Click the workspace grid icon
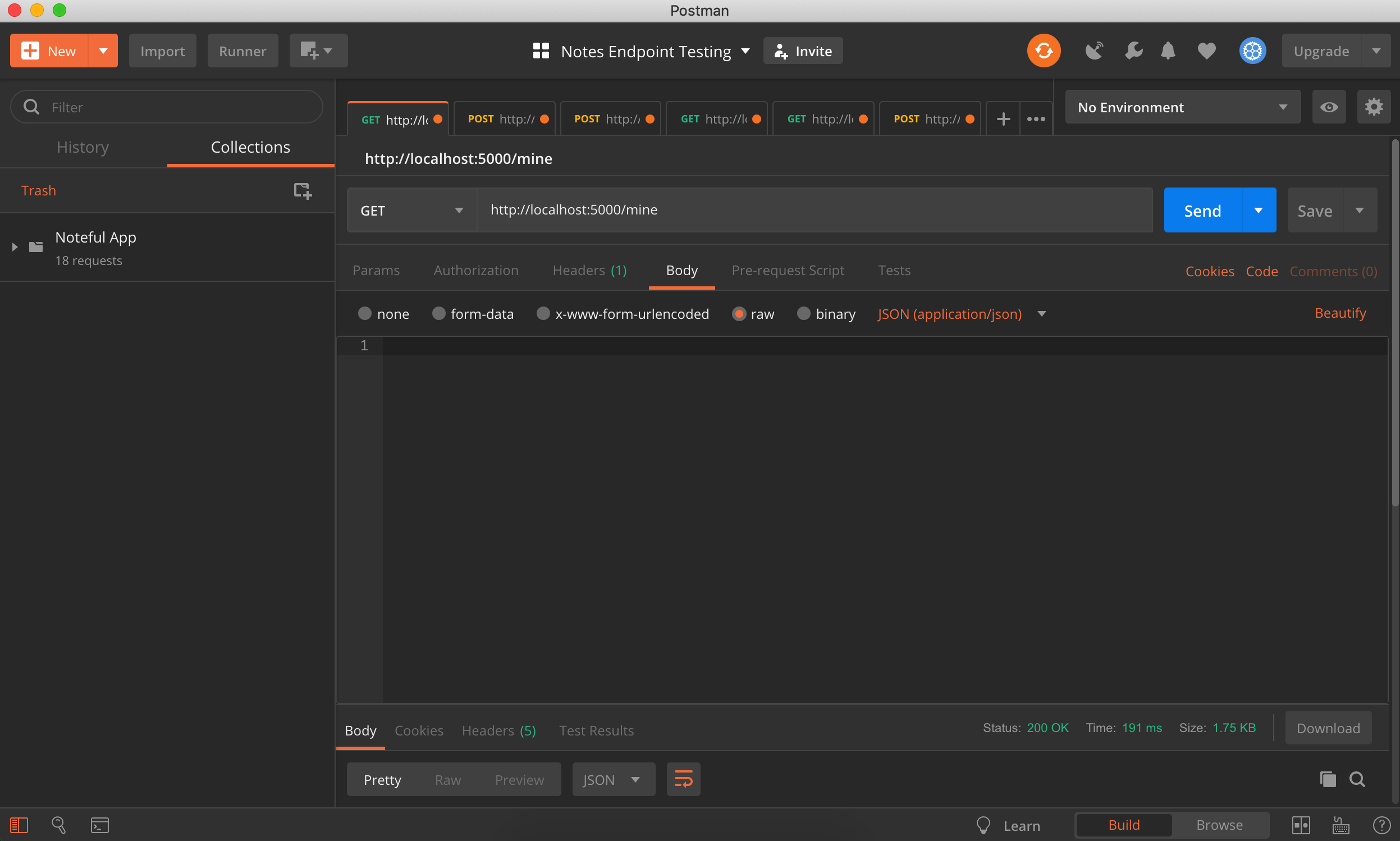 click(541, 51)
